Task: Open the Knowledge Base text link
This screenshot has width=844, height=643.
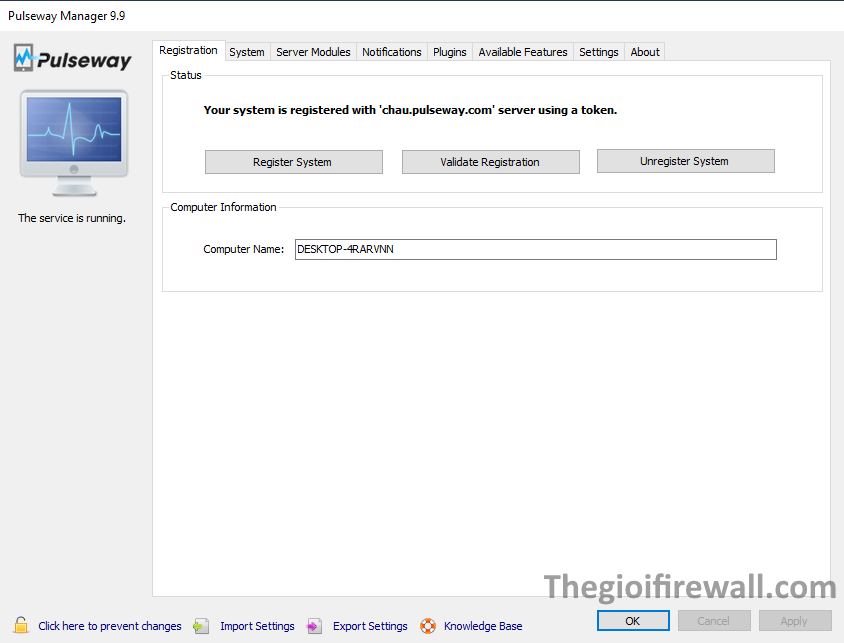Action: tap(483, 626)
